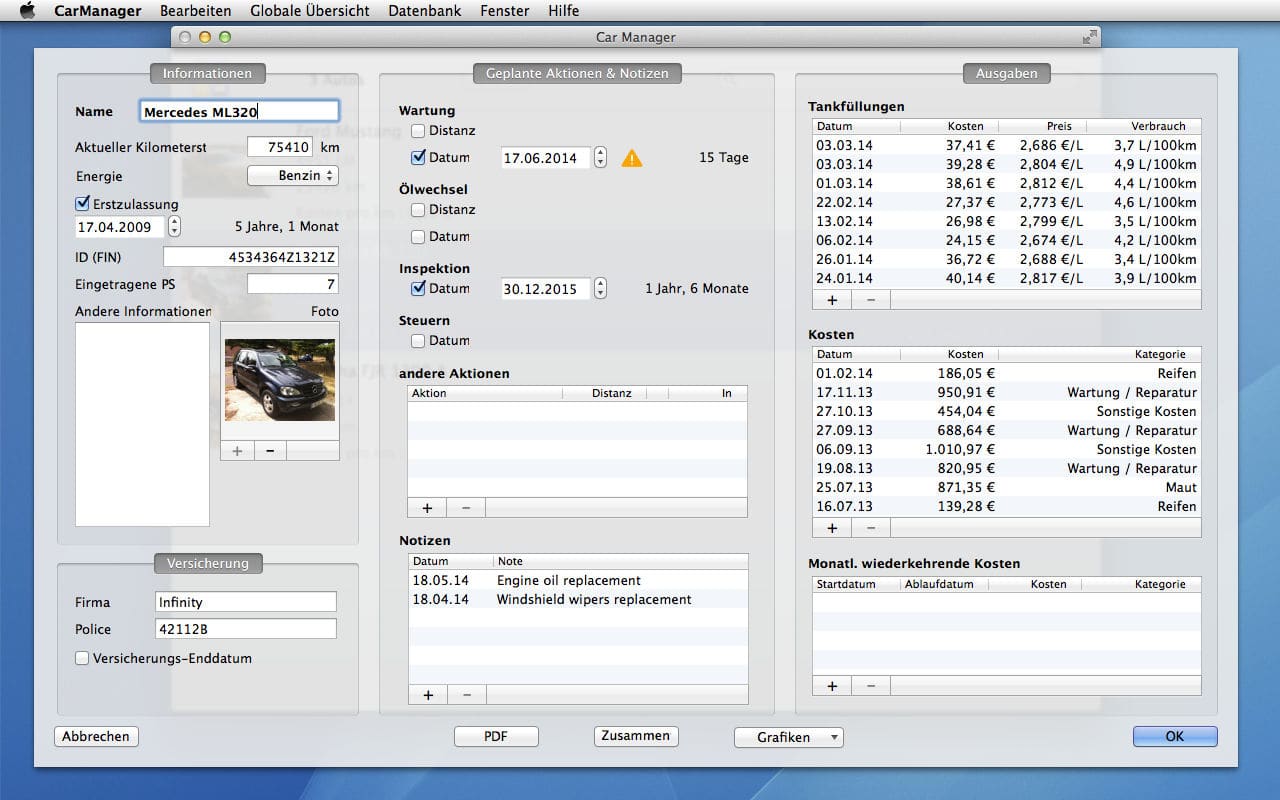The image size is (1280, 800).
Task: Export with the PDF button
Action: 496,737
